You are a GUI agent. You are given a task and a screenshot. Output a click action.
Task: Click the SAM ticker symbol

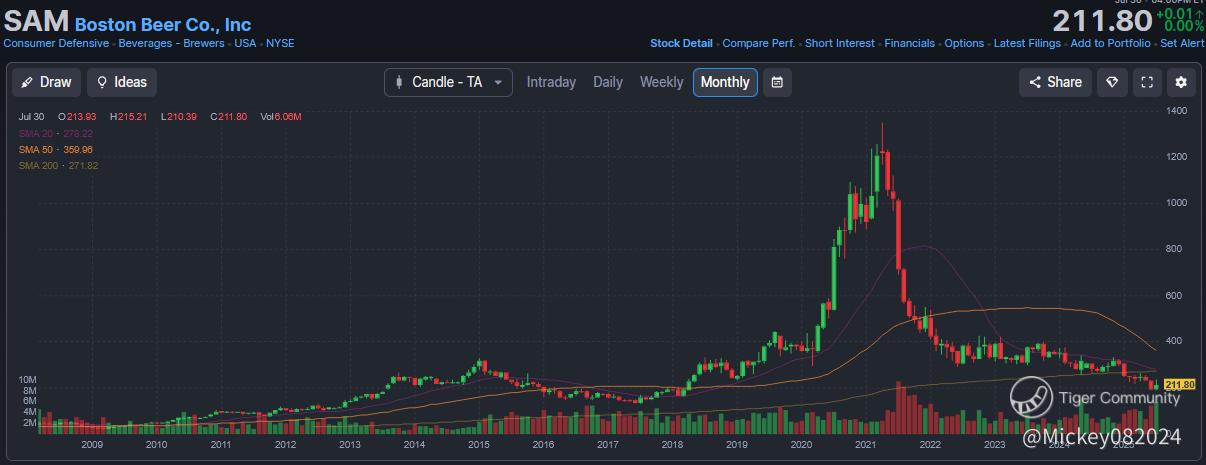37,21
